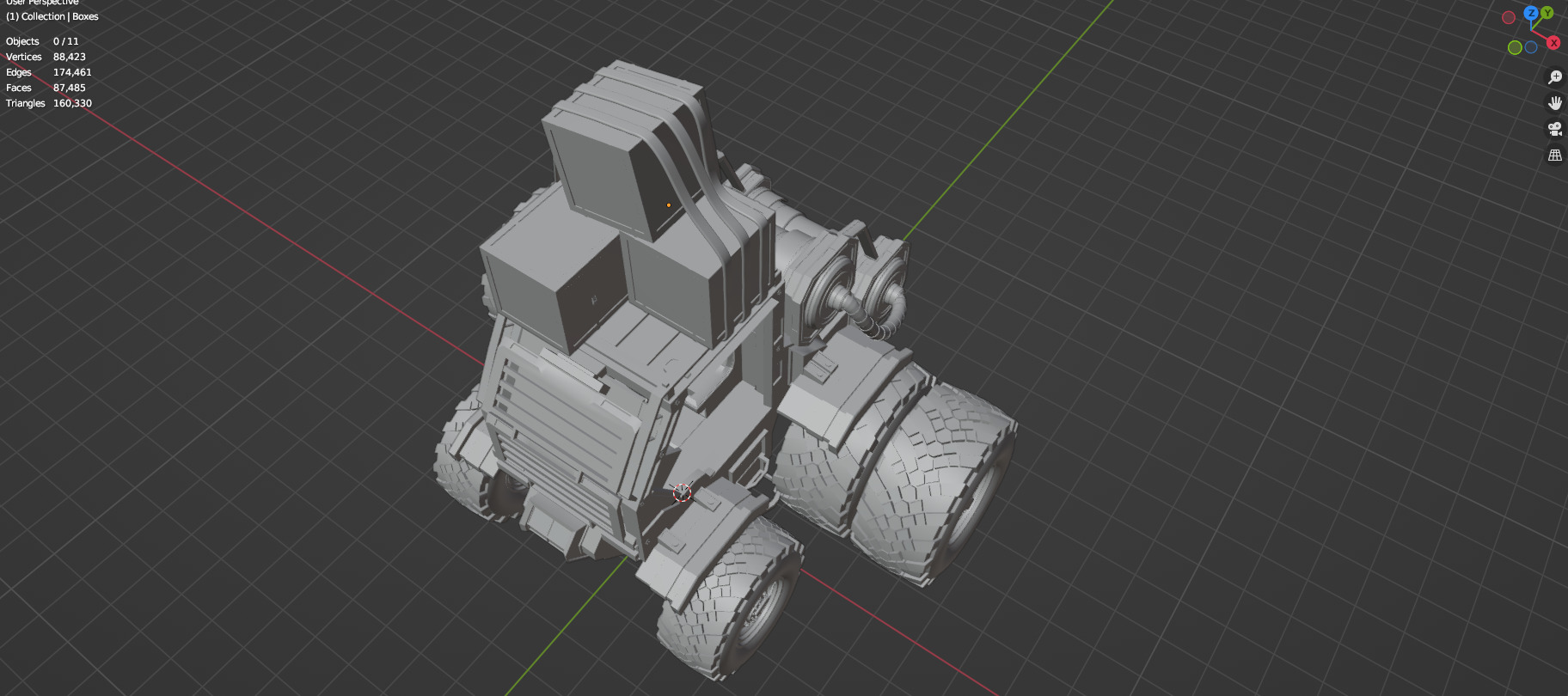The height and width of the screenshot is (696, 1568).
Task: Click the zoom magnifier viewport icon
Action: click(x=1554, y=77)
